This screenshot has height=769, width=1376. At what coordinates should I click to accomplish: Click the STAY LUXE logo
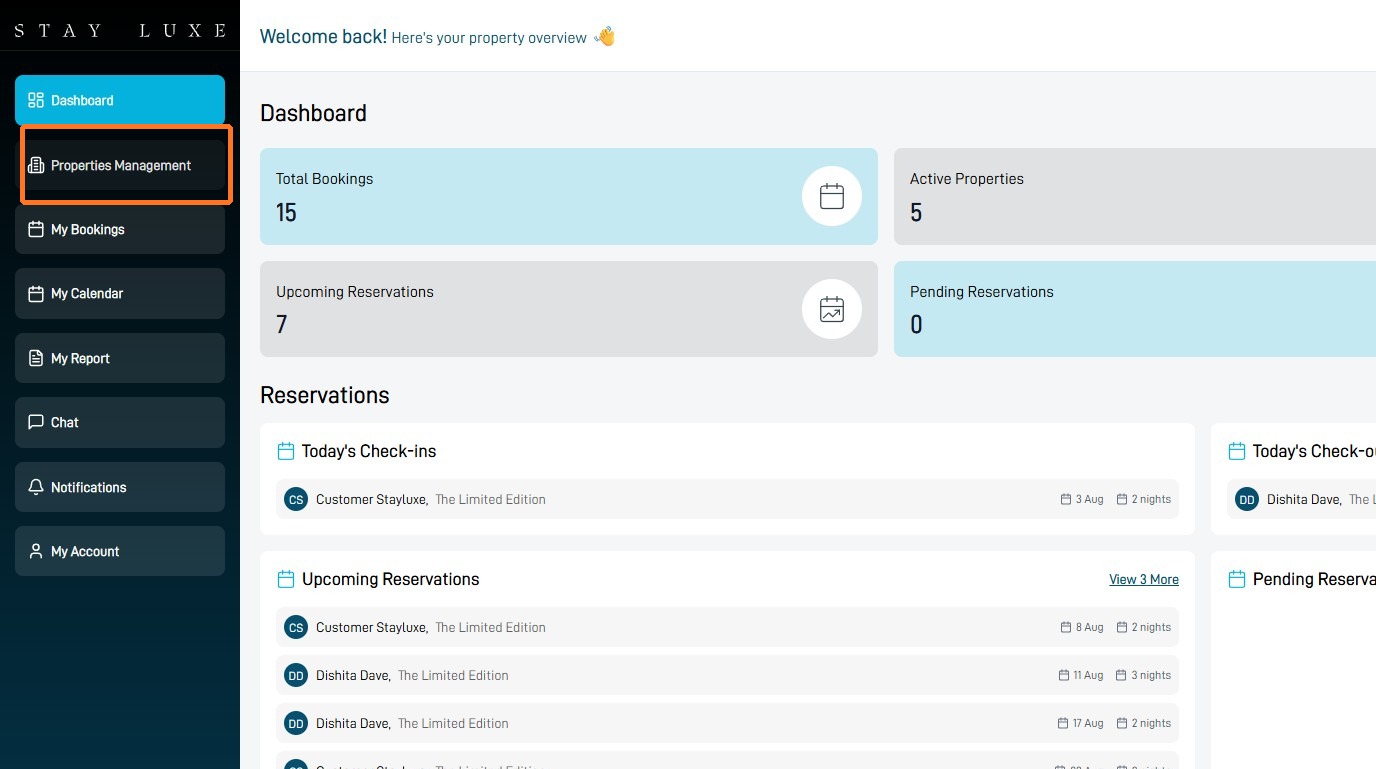click(120, 30)
